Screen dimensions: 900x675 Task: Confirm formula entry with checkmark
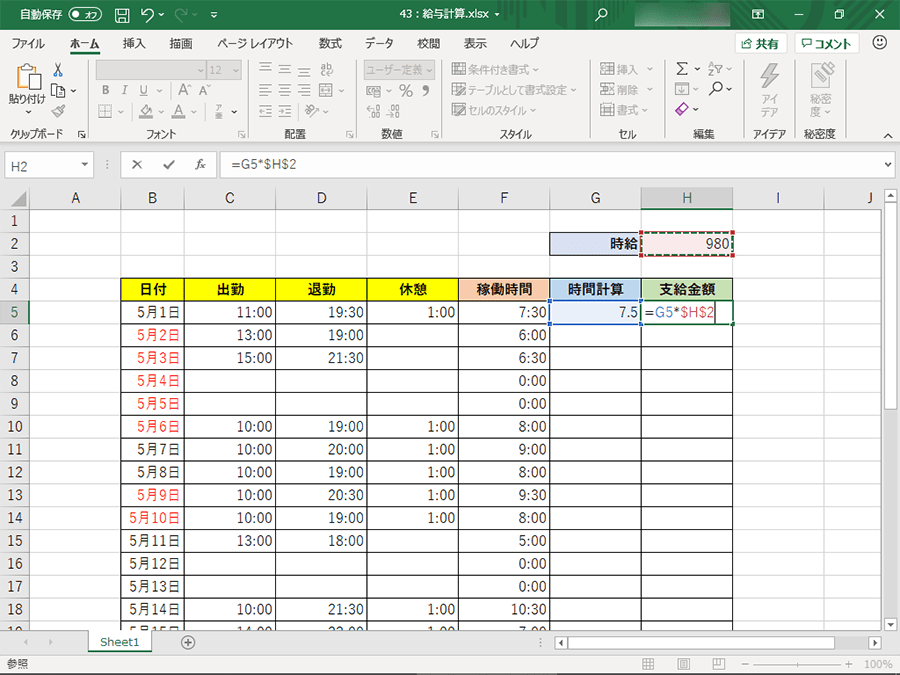tap(169, 165)
